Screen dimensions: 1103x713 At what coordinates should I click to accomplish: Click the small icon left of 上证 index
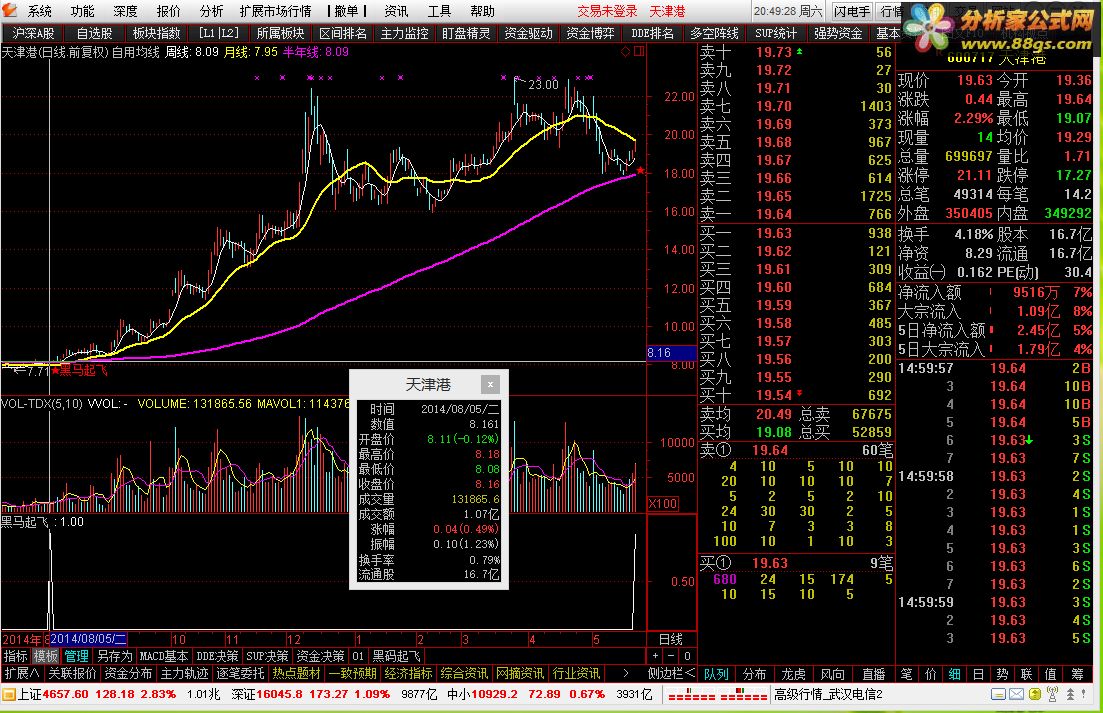click(x=8, y=694)
